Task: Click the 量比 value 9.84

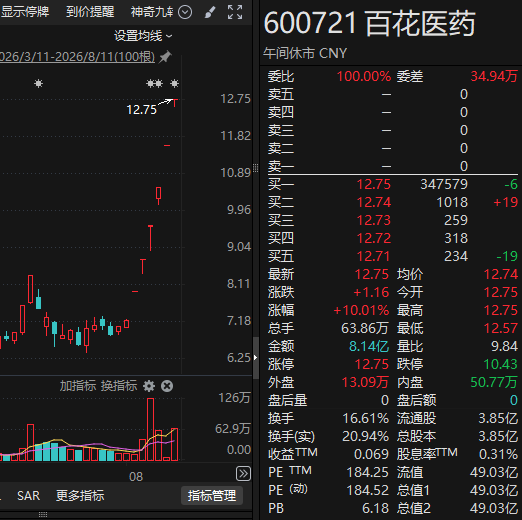Action: 504,346
